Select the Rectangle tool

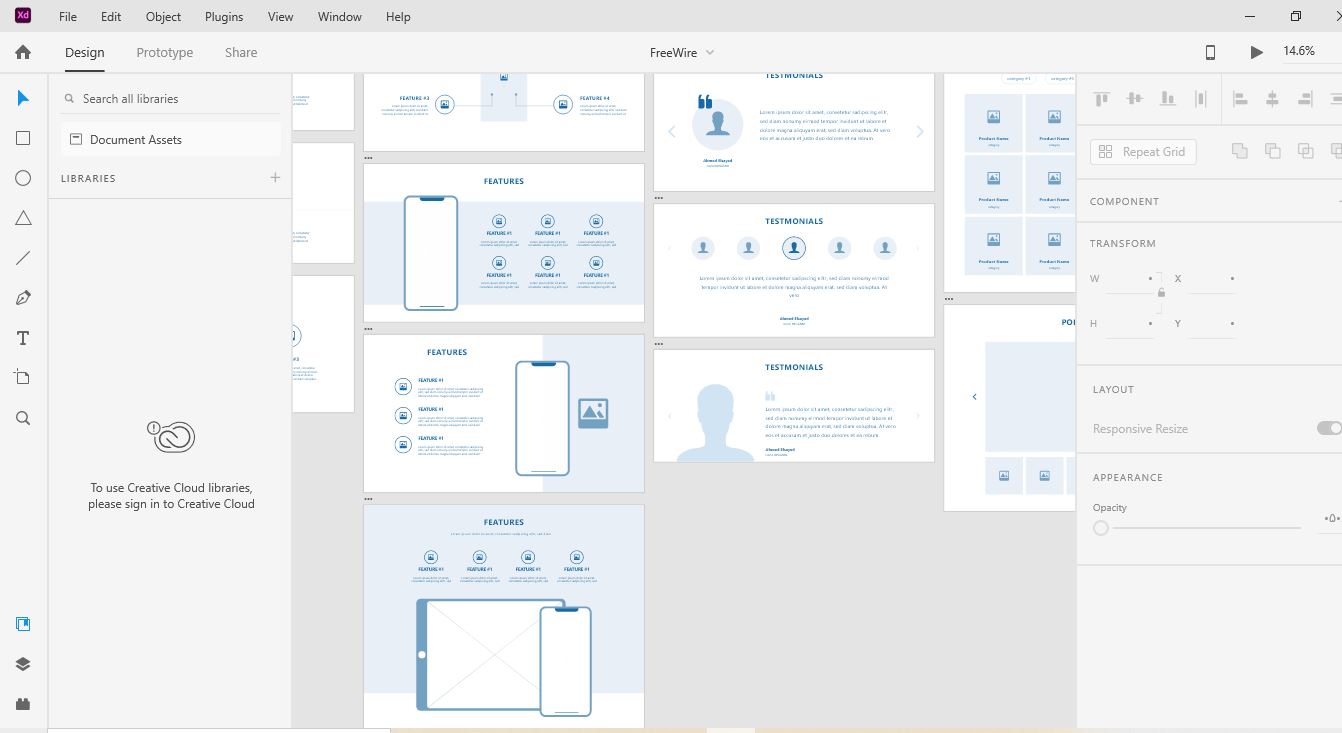(23, 138)
